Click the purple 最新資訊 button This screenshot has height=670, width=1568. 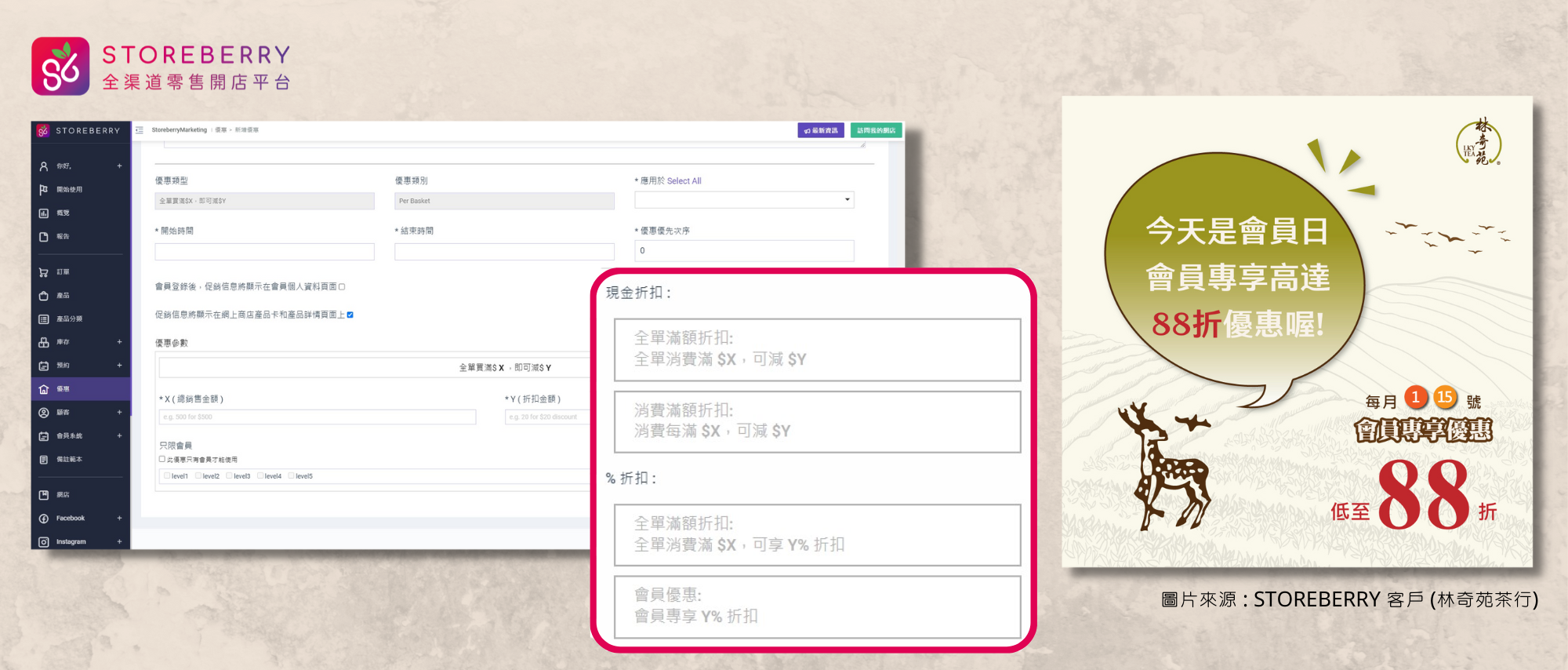tap(821, 130)
